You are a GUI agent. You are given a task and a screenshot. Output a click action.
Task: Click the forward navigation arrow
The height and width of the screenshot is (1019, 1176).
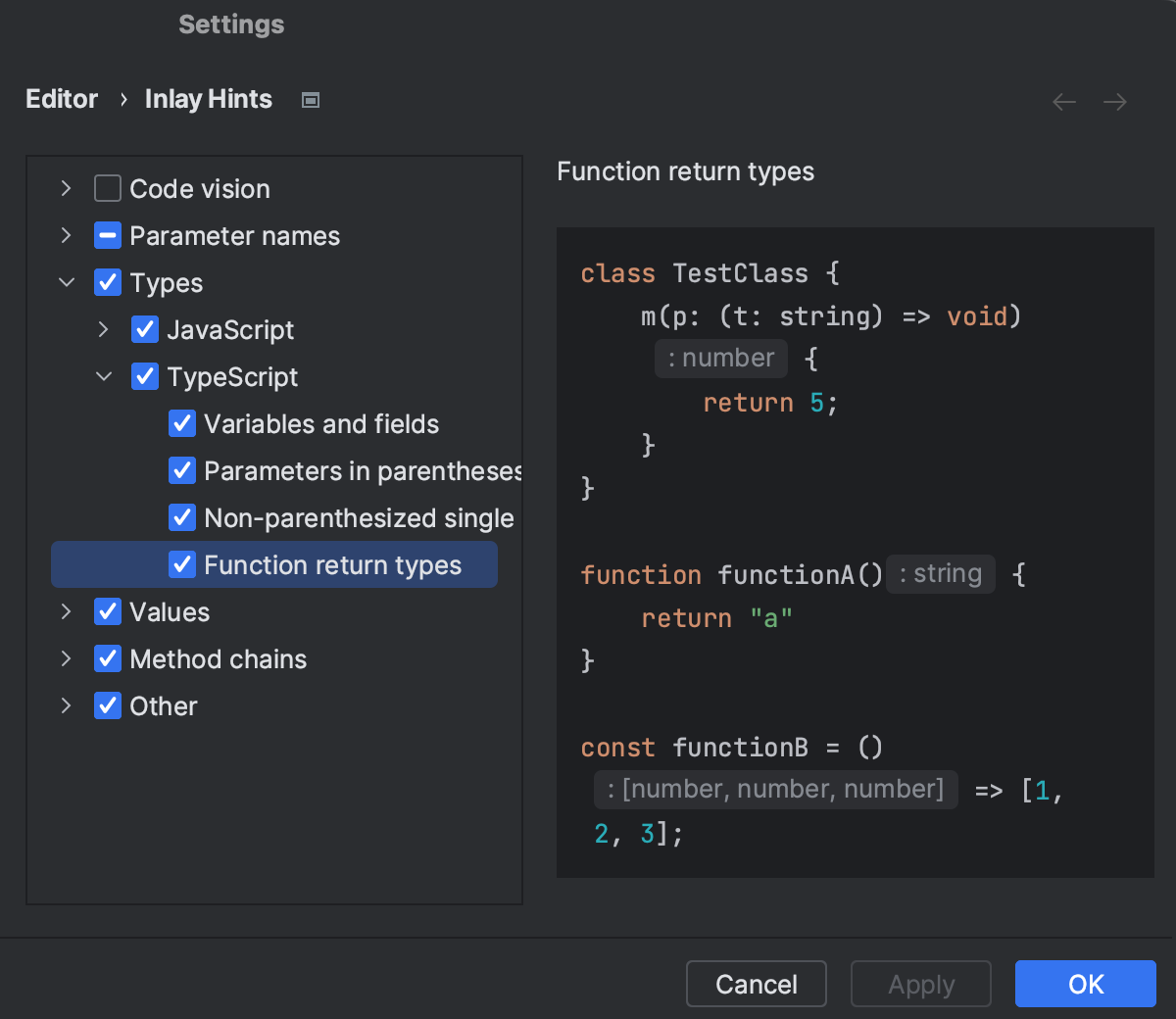1114,101
